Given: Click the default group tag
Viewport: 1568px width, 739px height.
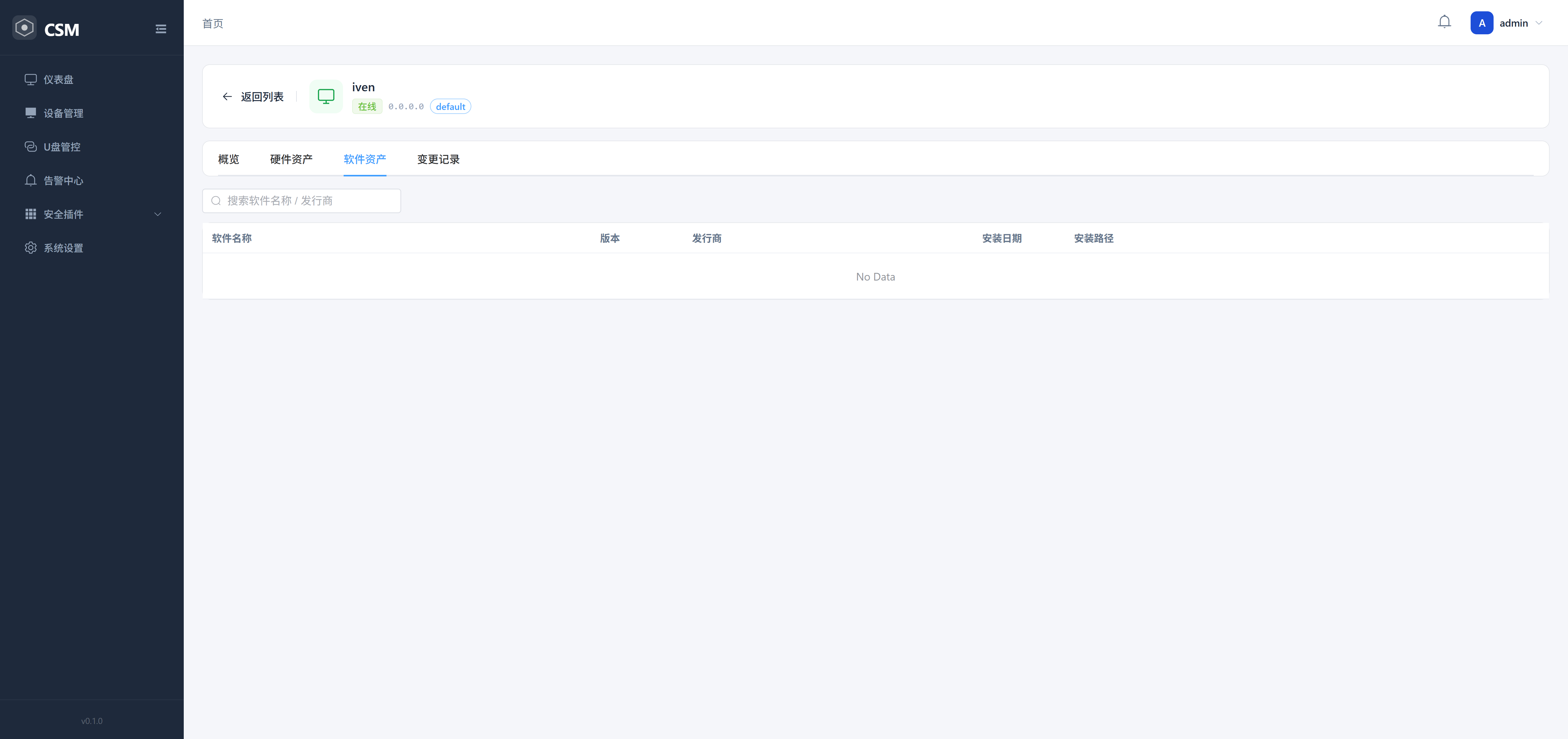Looking at the screenshot, I should point(450,107).
